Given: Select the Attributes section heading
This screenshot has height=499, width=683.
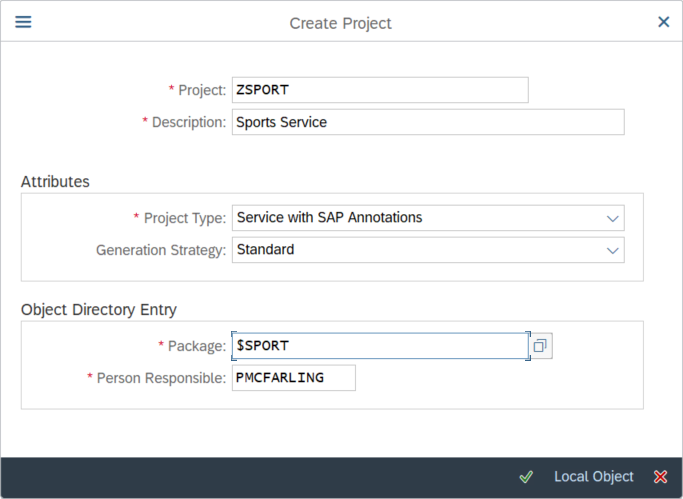Looking at the screenshot, I should (55, 182).
